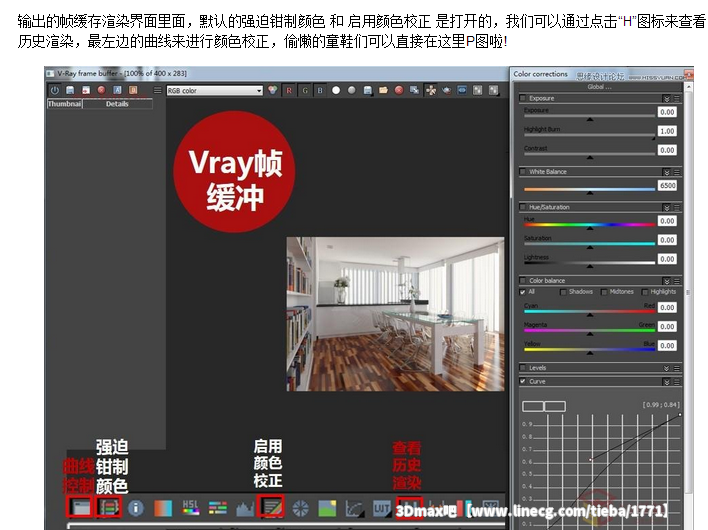Toggle color balance colored bars icon
708x530 pixels.
click(x=218, y=508)
